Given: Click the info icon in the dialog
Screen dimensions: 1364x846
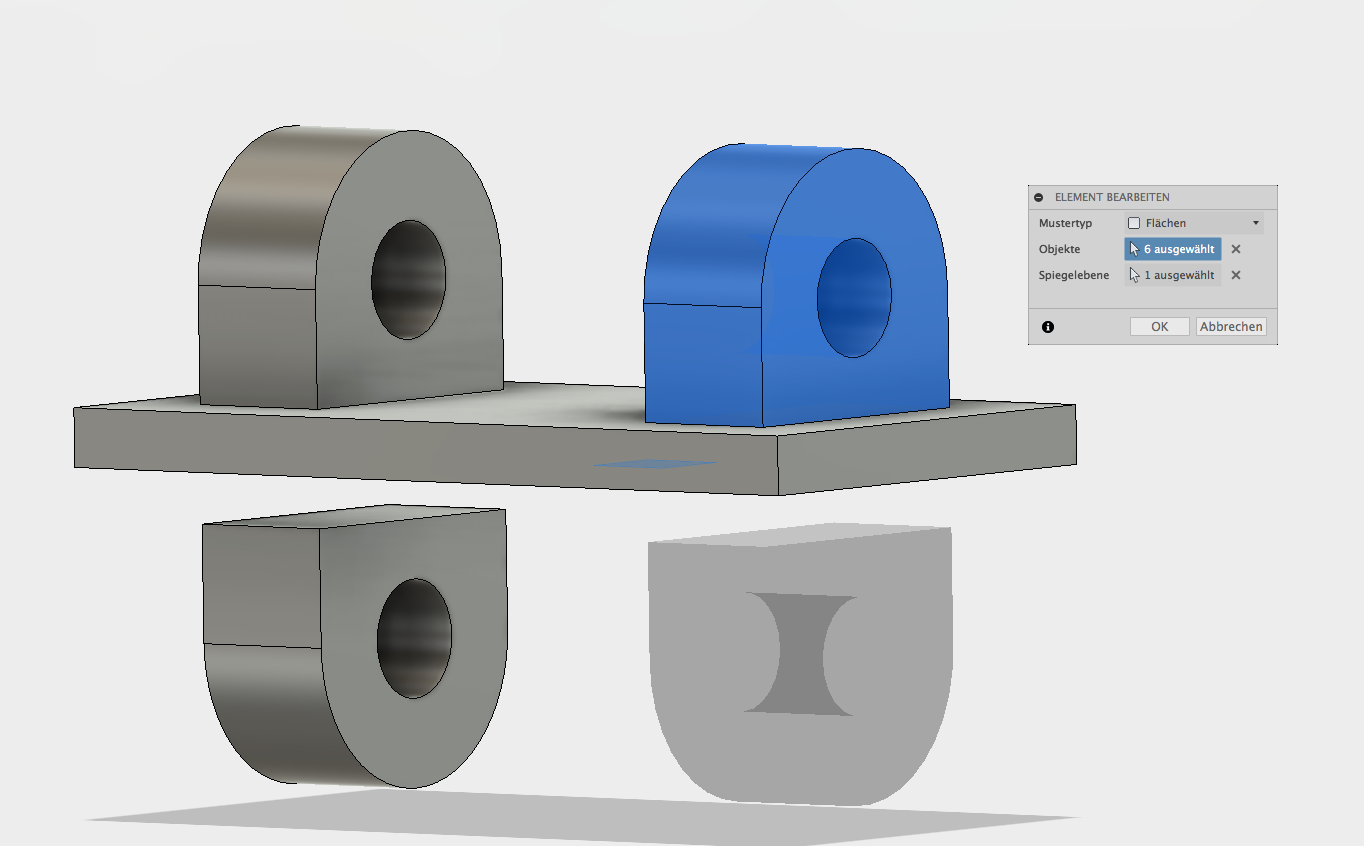Looking at the screenshot, I should pyautogui.click(x=1048, y=327).
